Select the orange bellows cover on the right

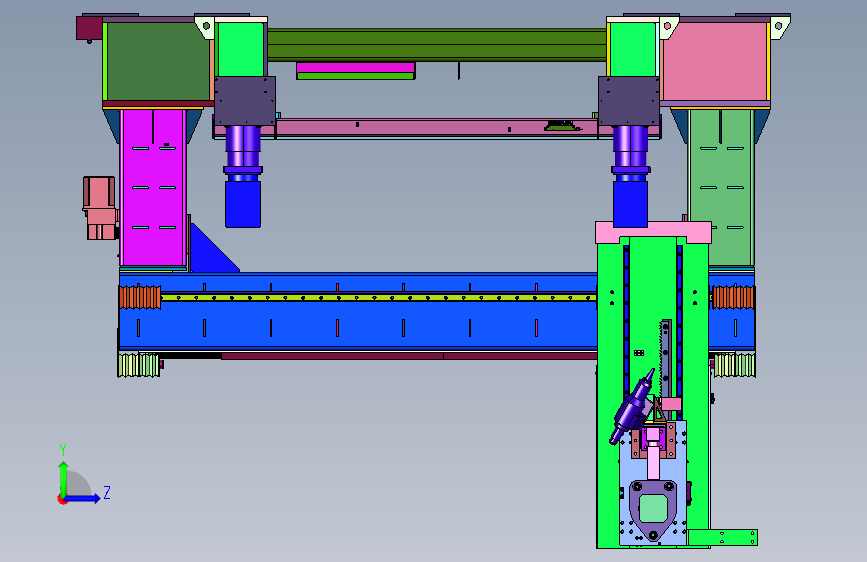[733, 297]
